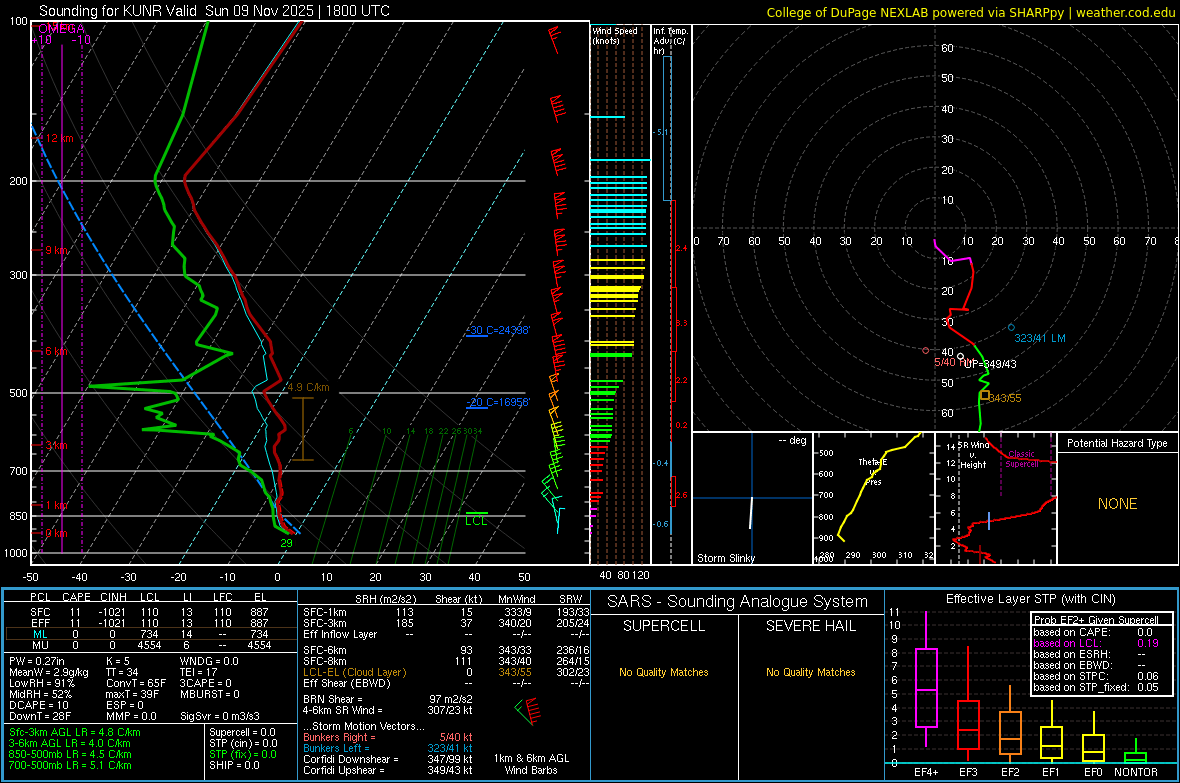Click the TEI = 17 value
This screenshot has width=1180, height=783.
[199, 672]
